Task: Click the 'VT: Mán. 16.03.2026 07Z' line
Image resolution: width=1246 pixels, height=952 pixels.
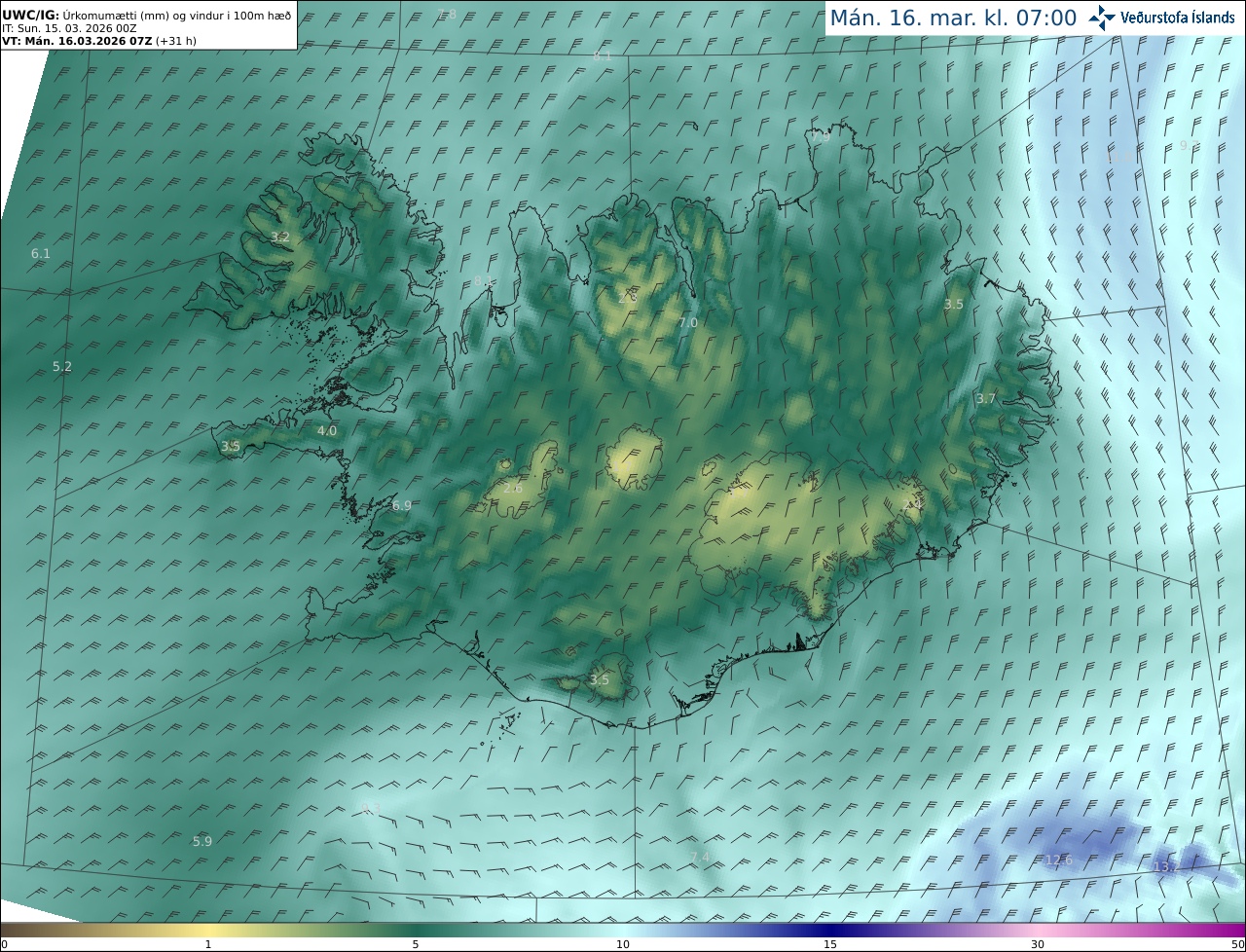Action: (x=99, y=41)
